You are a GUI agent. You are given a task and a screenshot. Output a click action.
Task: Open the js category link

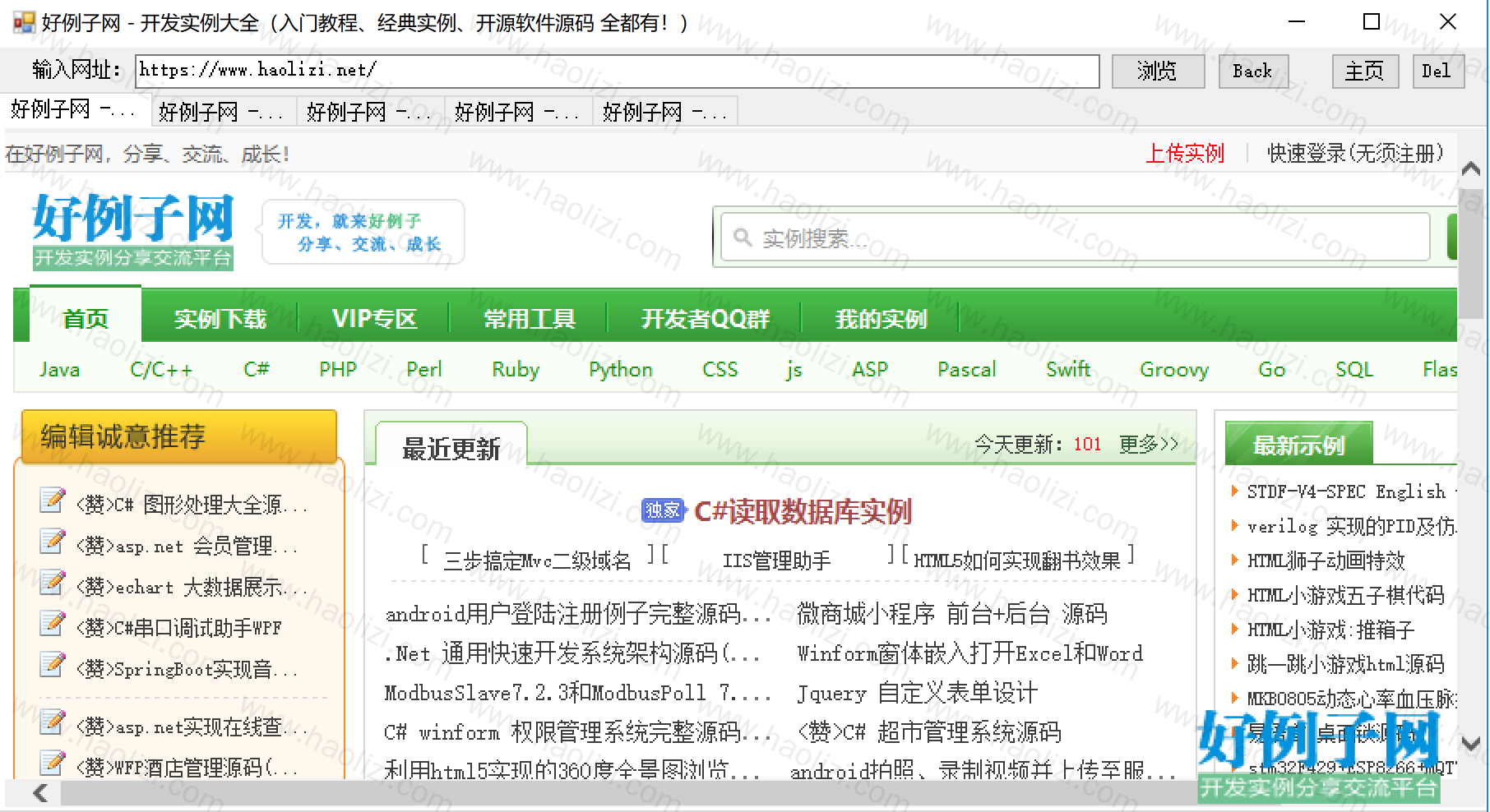(x=794, y=370)
